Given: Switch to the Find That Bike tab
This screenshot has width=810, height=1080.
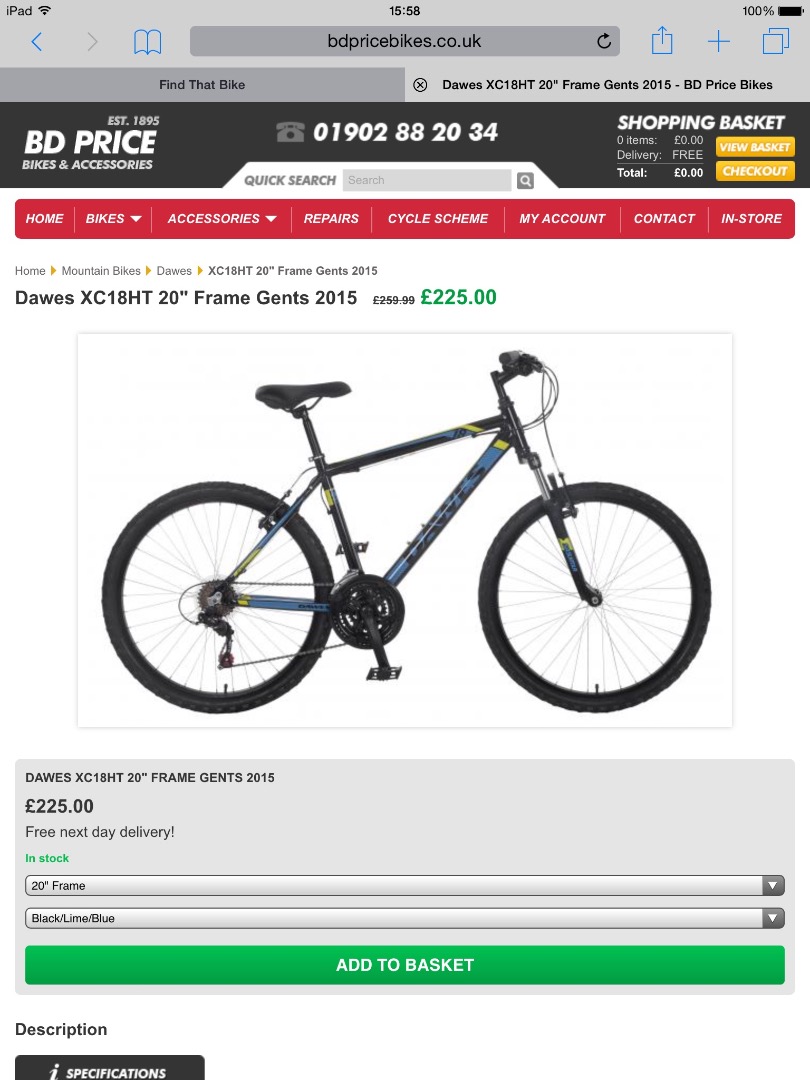Looking at the screenshot, I should pos(202,85).
